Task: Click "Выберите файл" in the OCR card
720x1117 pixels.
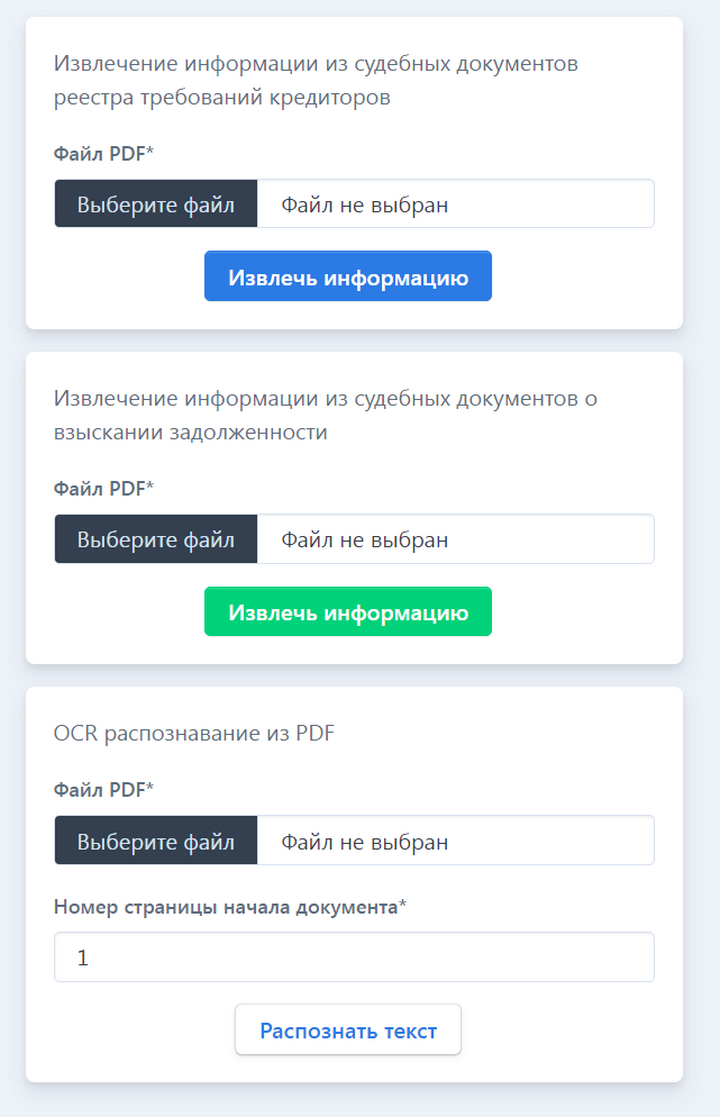Action: pos(156,841)
